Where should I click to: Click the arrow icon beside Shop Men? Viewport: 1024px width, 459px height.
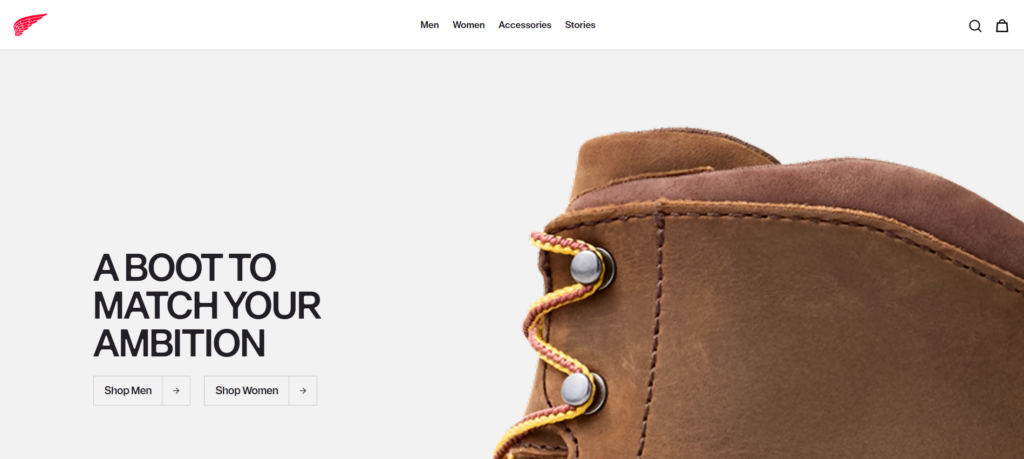coord(176,390)
